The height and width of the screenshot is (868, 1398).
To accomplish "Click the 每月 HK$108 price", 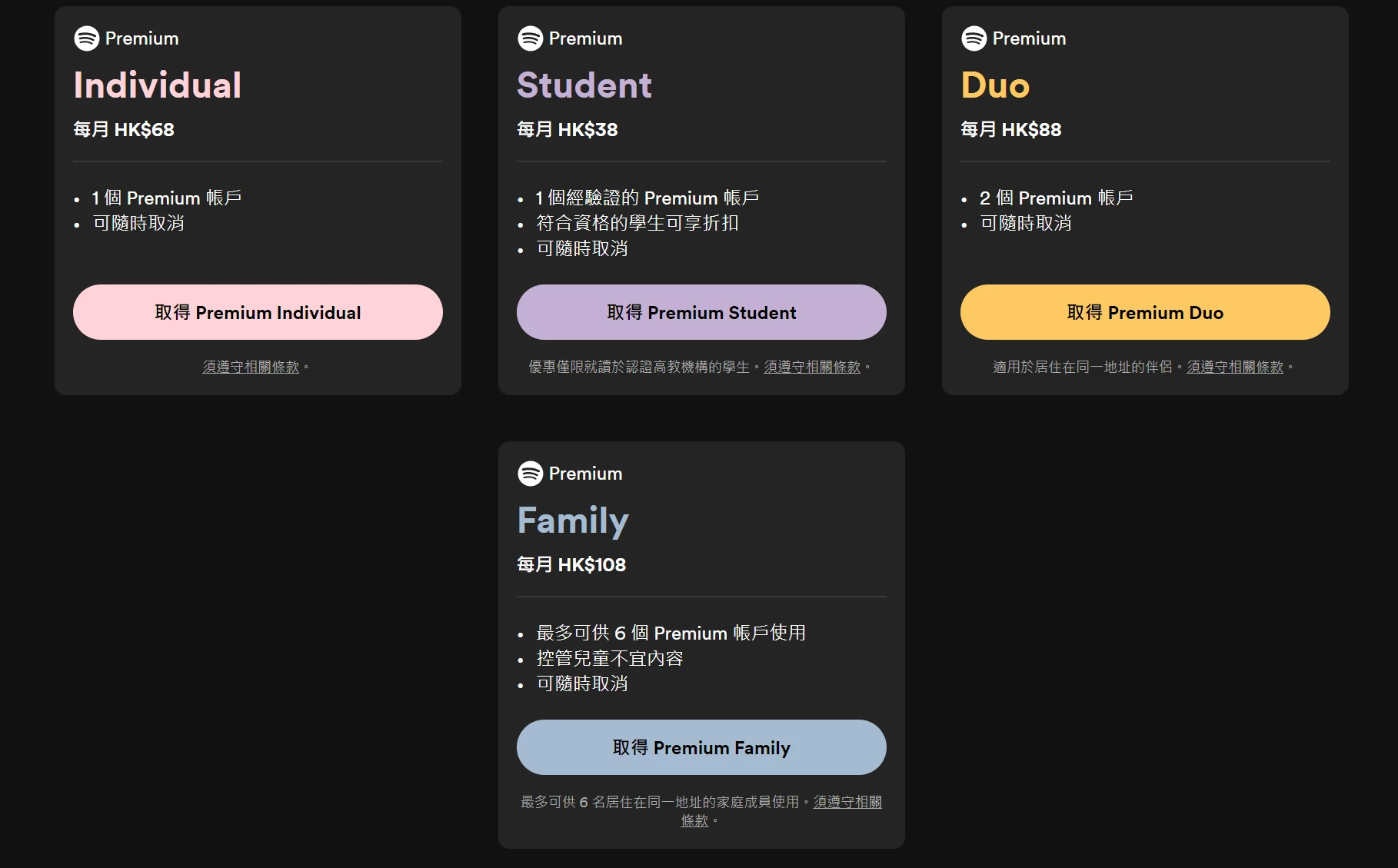I will point(571,564).
